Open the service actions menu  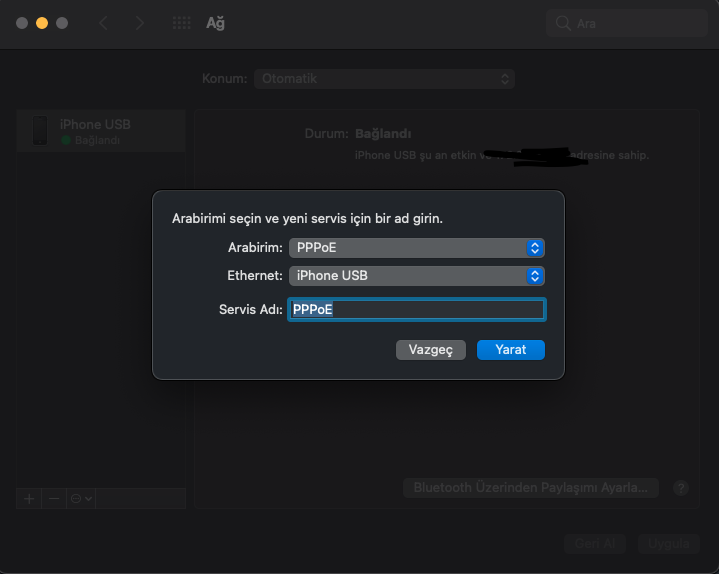click(81, 498)
